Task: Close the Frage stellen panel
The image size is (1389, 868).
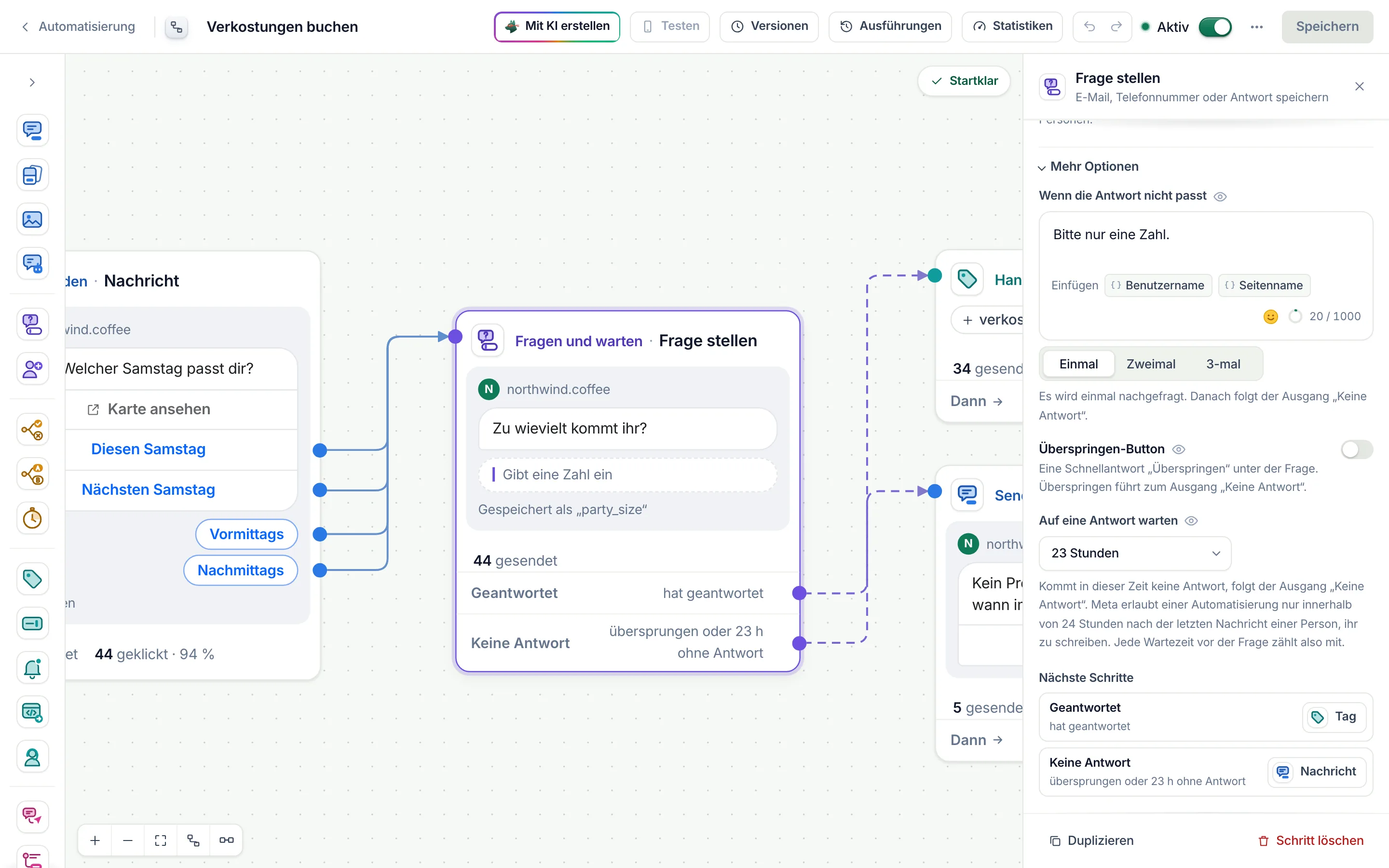Action: (1359, 87)
